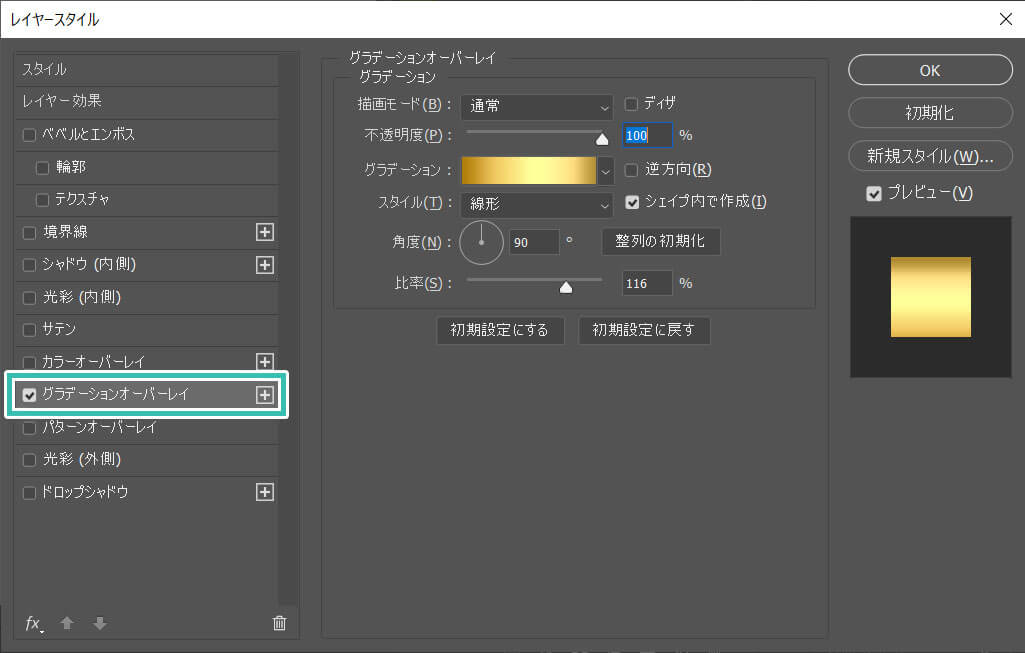1025x653 pixels.
Task: Select パターンオーバーレイ effect row
Action: (147, 428)
